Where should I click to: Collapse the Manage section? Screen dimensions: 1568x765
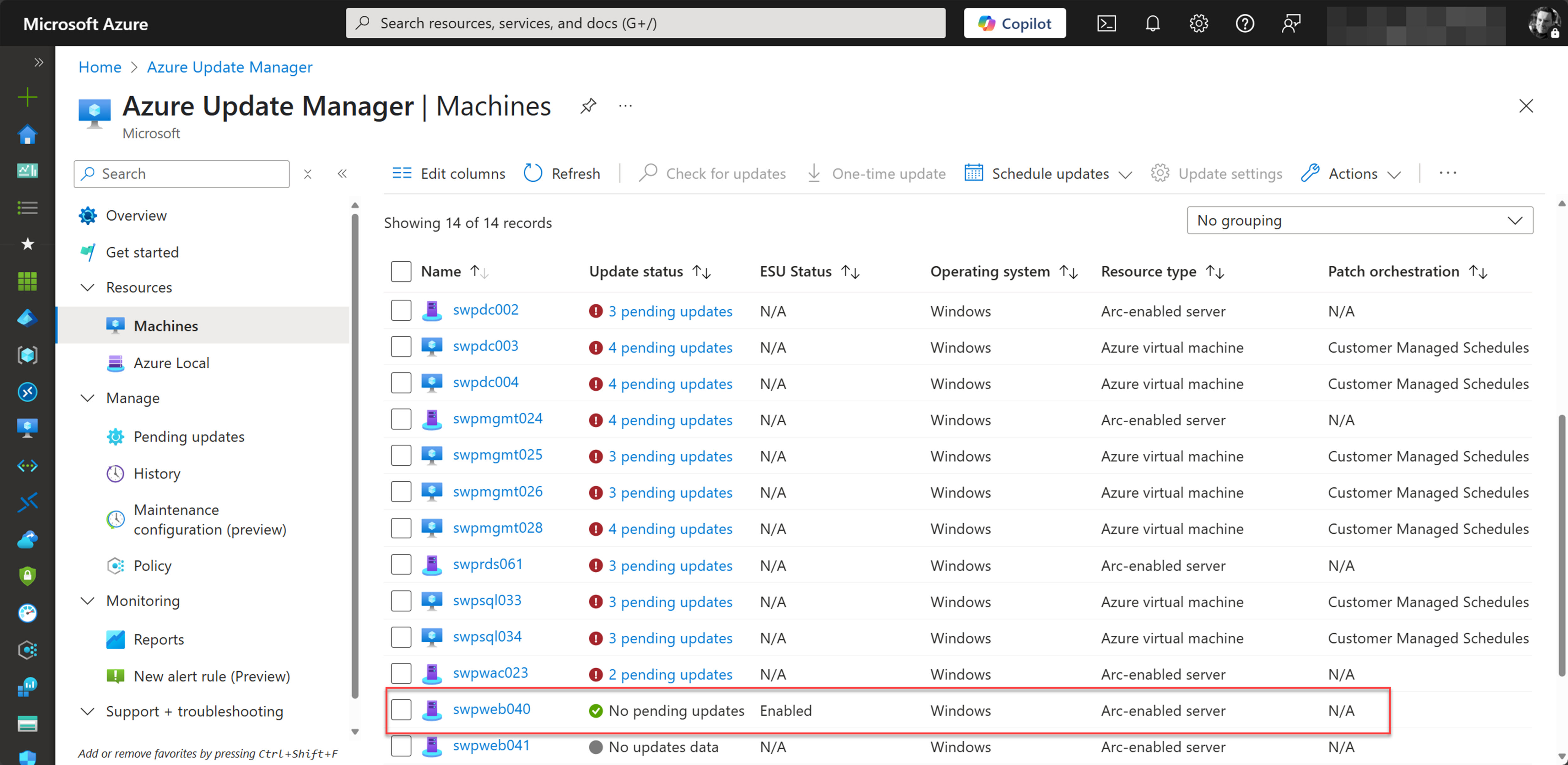[87, 398]
